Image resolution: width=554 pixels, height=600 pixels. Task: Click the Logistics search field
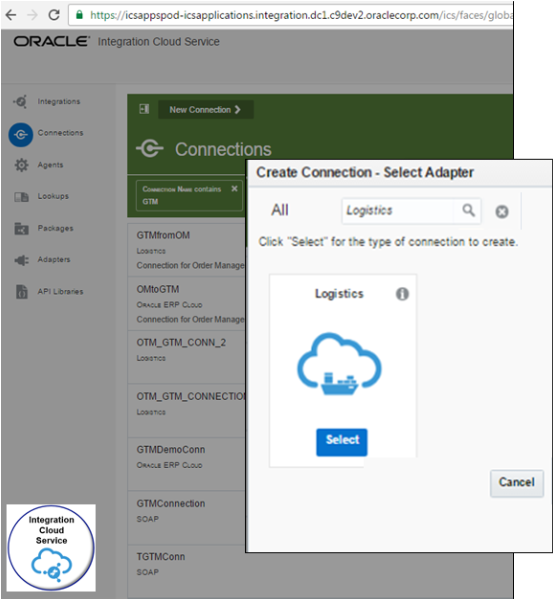coord(398,210)
